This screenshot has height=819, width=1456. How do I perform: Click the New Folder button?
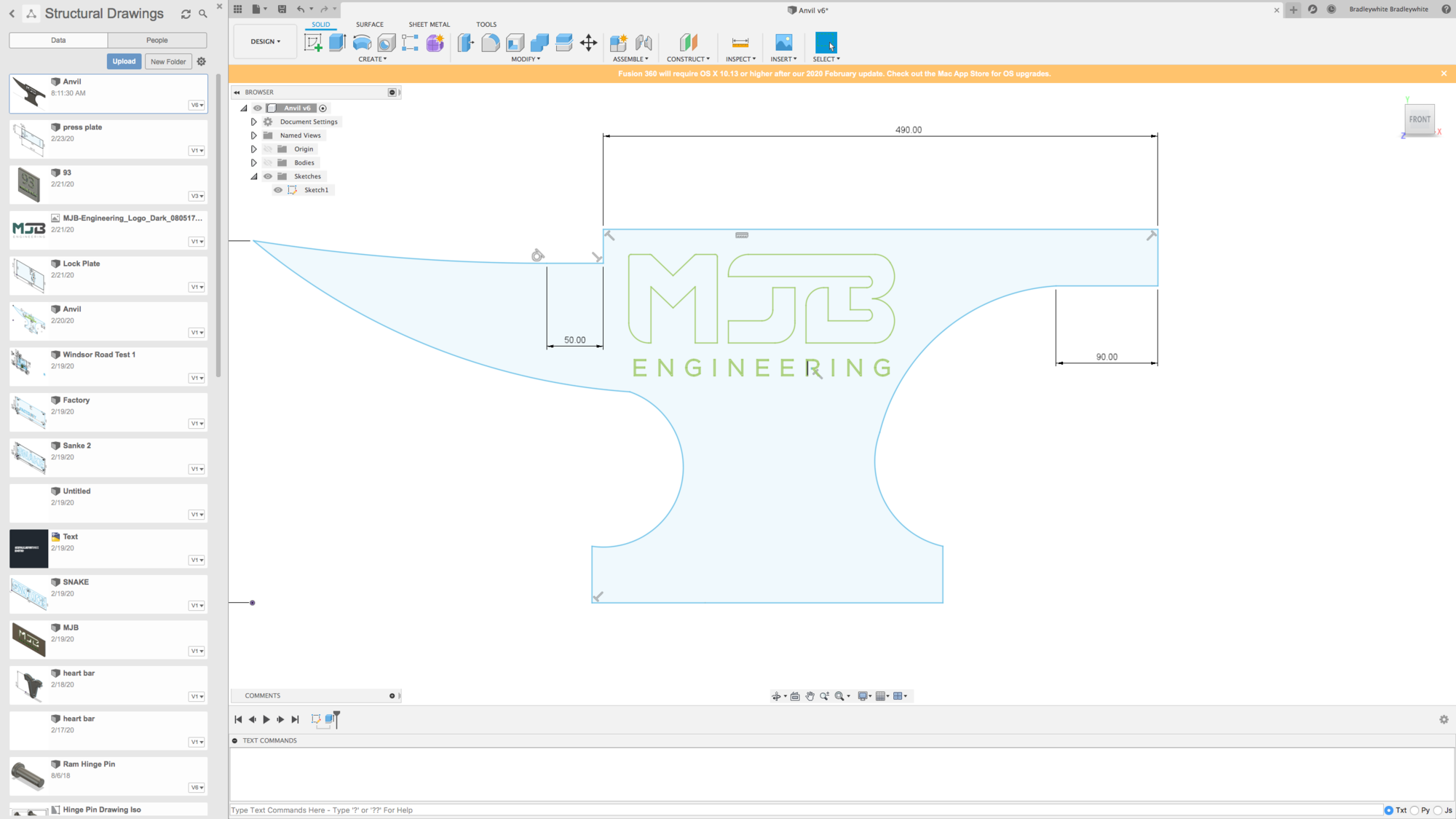pyautogui.click(x=168, y=61)
